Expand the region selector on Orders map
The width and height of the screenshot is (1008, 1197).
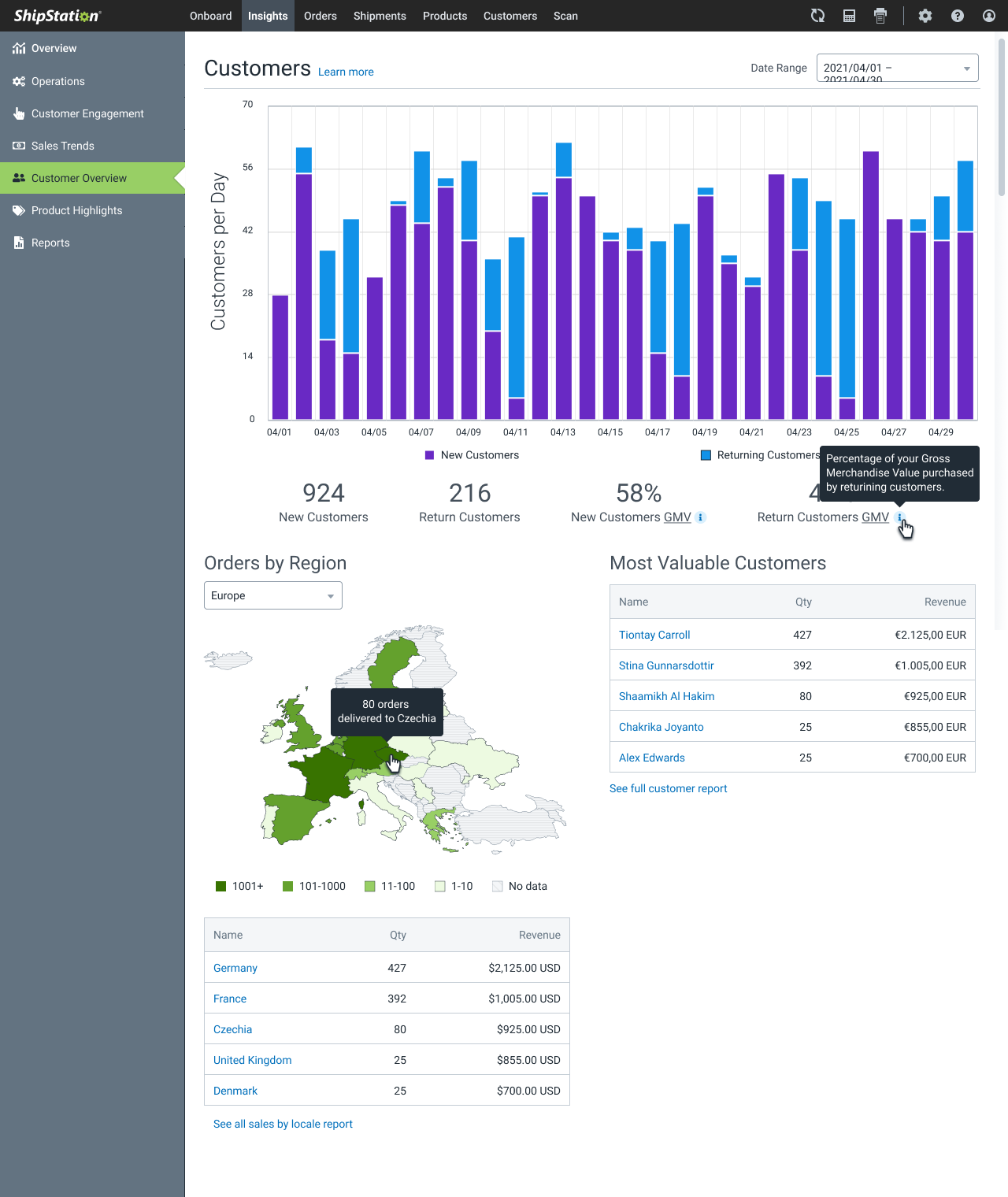(330, 595)
